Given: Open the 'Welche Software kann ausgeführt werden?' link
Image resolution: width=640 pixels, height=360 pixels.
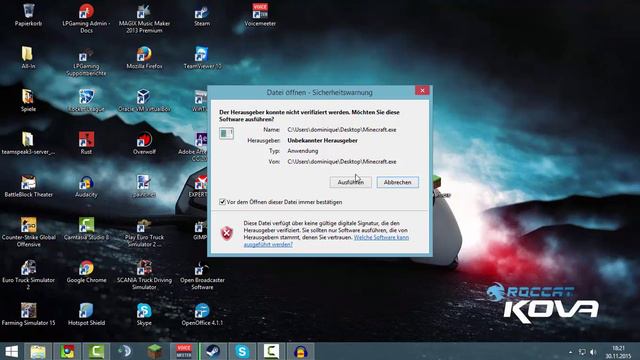Looking at the screenshot, I should (326, 241).
